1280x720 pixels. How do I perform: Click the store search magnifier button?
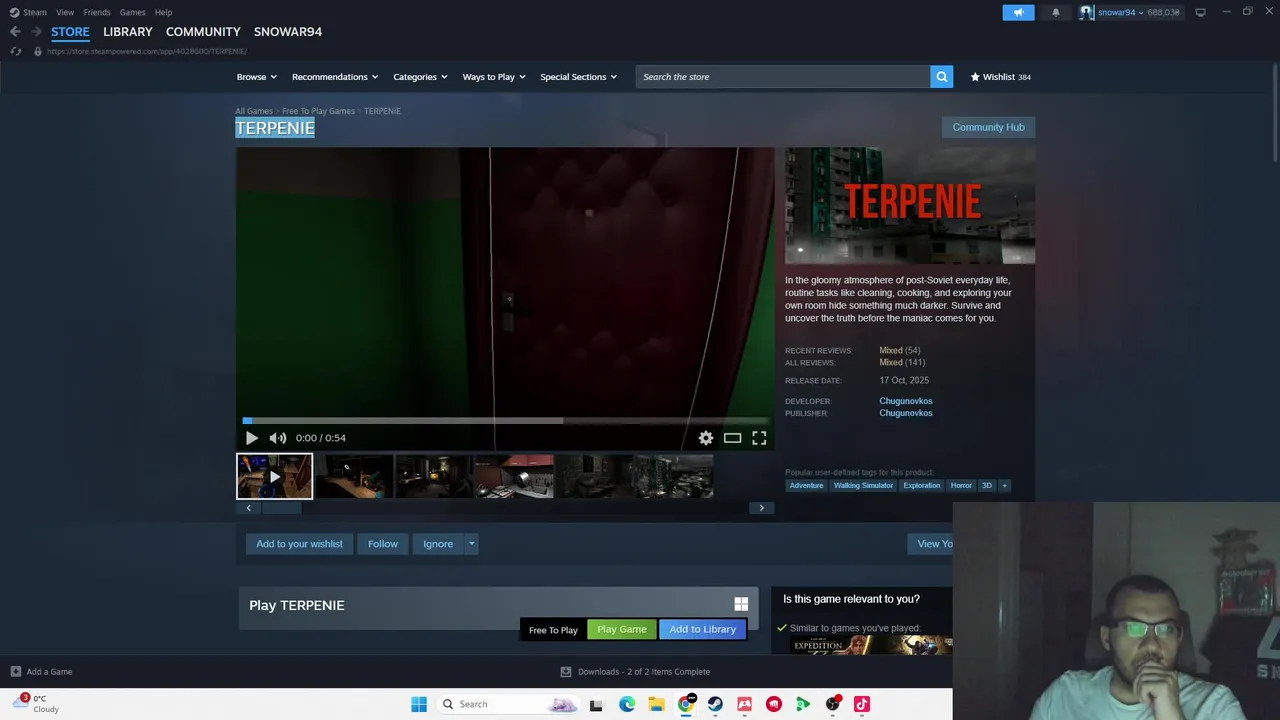click(941, 77)
